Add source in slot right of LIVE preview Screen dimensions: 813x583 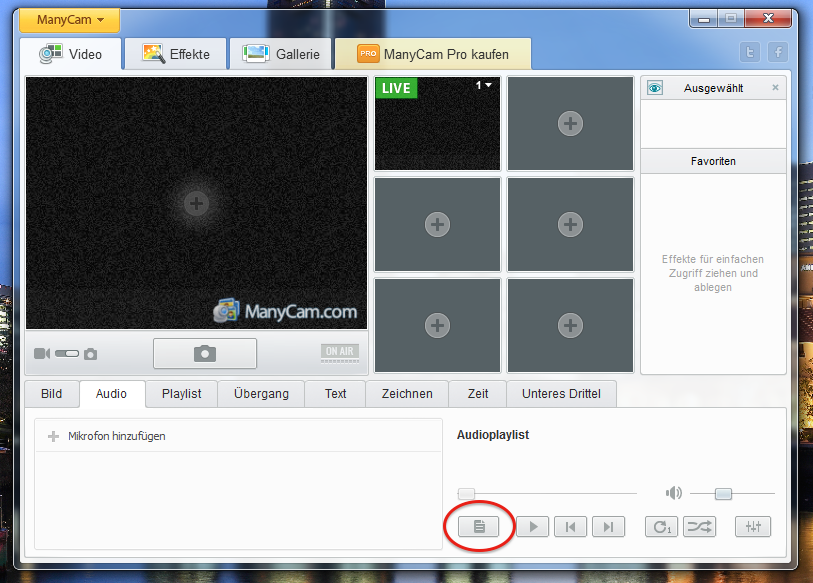(570, 123)
